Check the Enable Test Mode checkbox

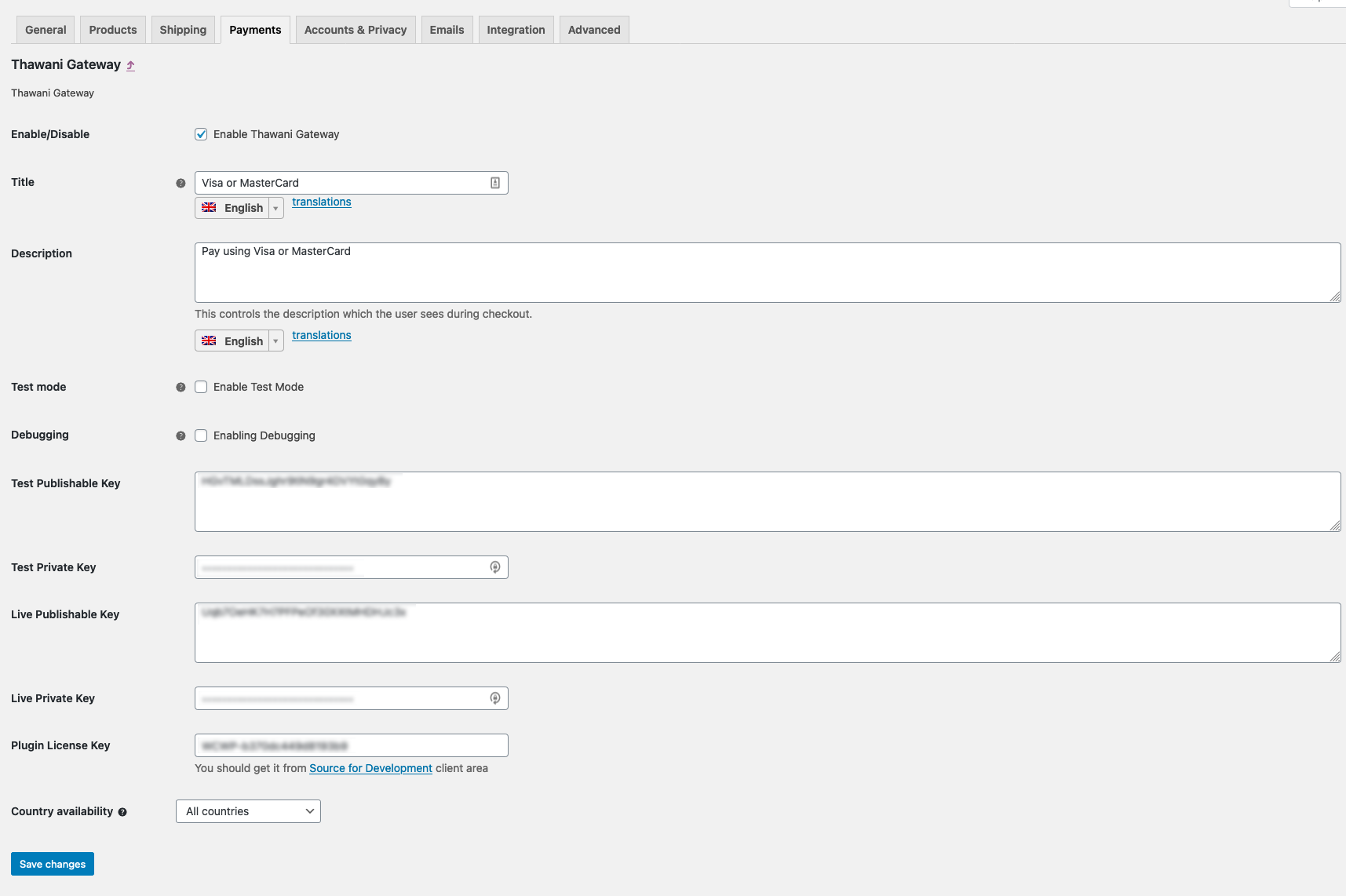coord(201,387)
